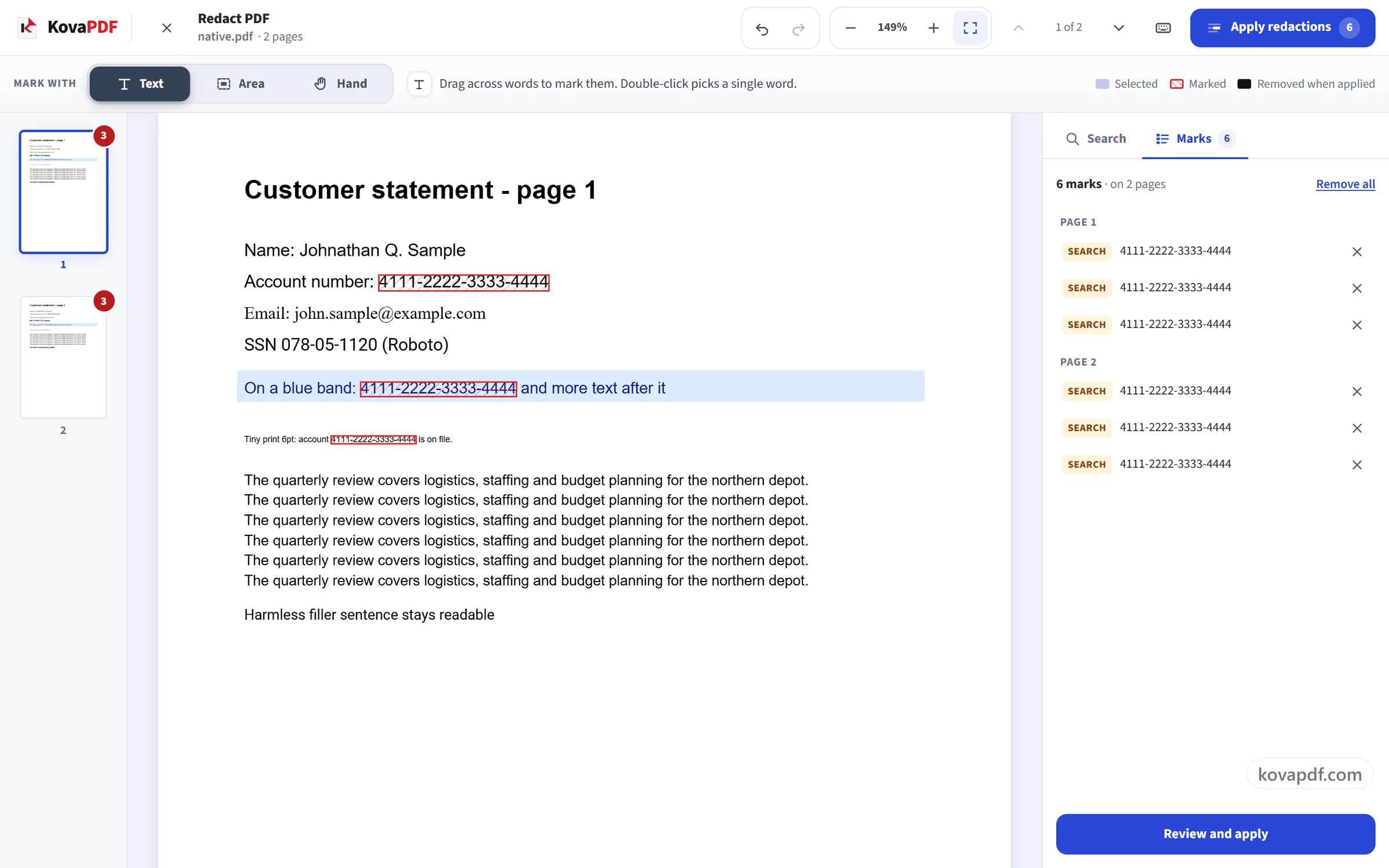Select third Page 1 mark entry
This screenshot has height=868, width=1389.
coord(1215,325)
